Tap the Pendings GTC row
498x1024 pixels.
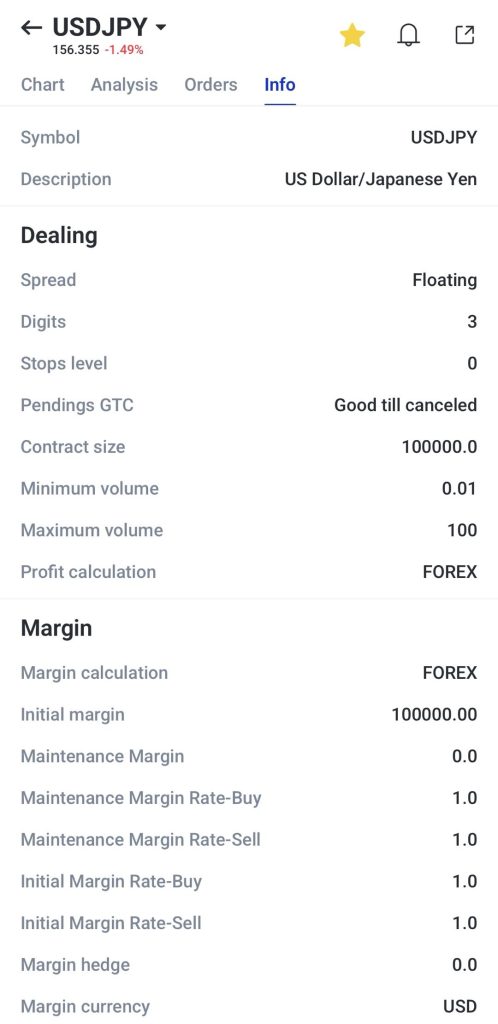(249, 405)
